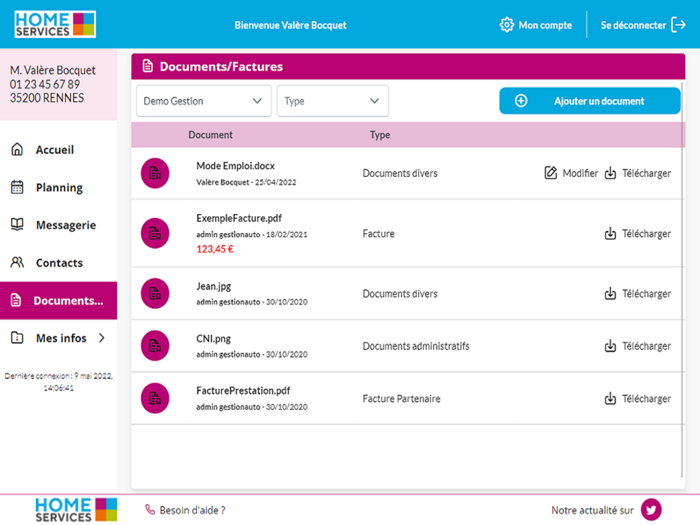Screen dimensions: 700x525
Task: Click Documents administratifs type cell
Action: (416, 346)
